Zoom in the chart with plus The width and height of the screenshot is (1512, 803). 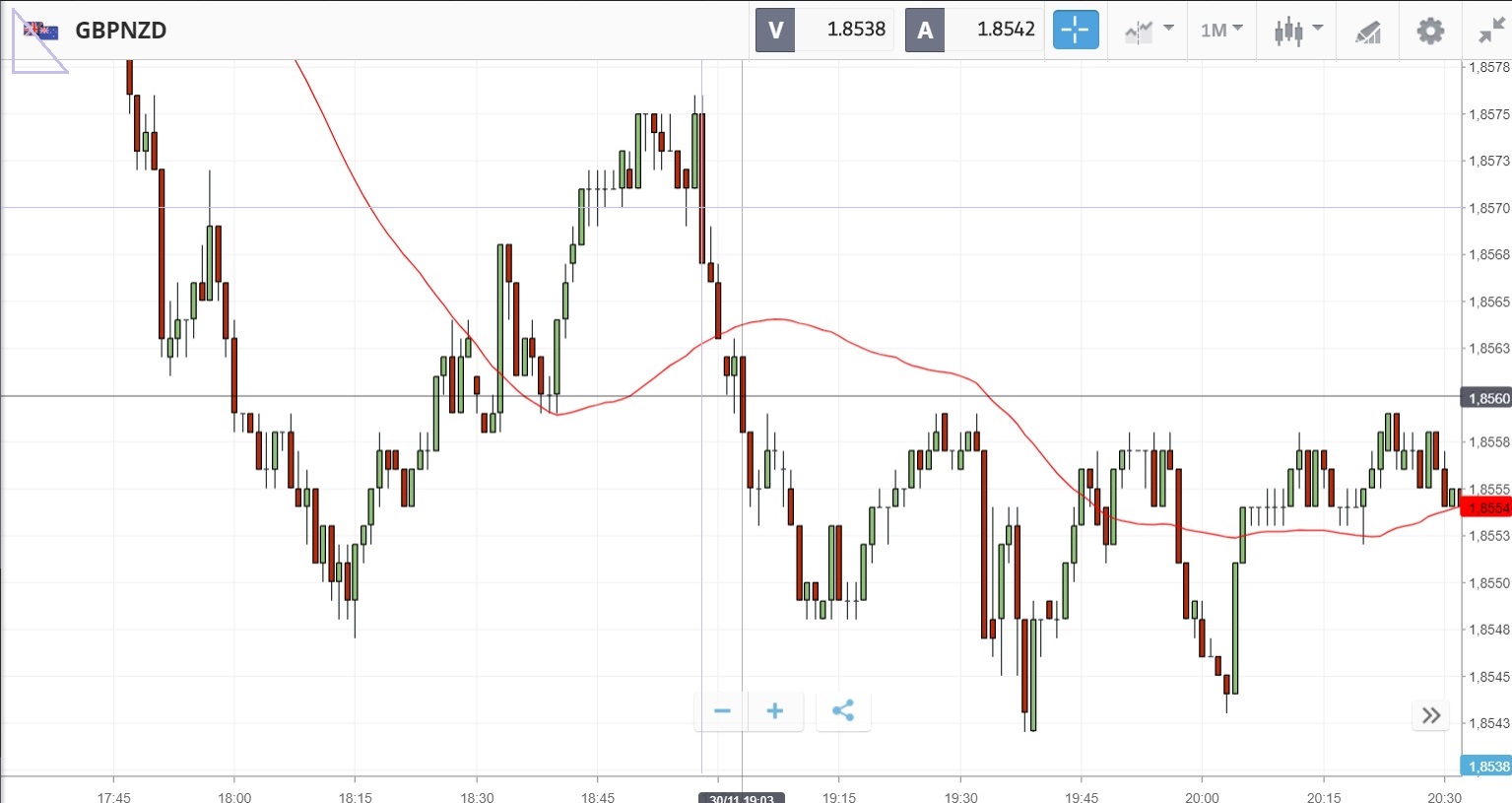pyautogui.click(x=775, y=710)
